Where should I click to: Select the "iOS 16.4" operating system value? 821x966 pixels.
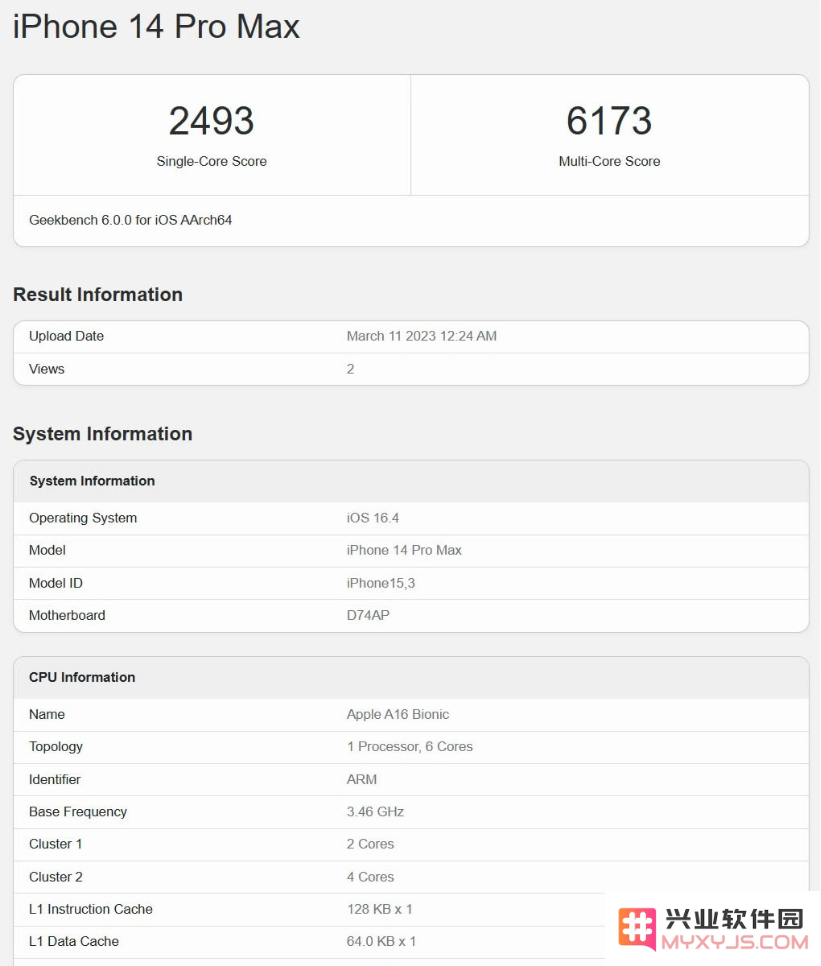click(x=373, y=518)
